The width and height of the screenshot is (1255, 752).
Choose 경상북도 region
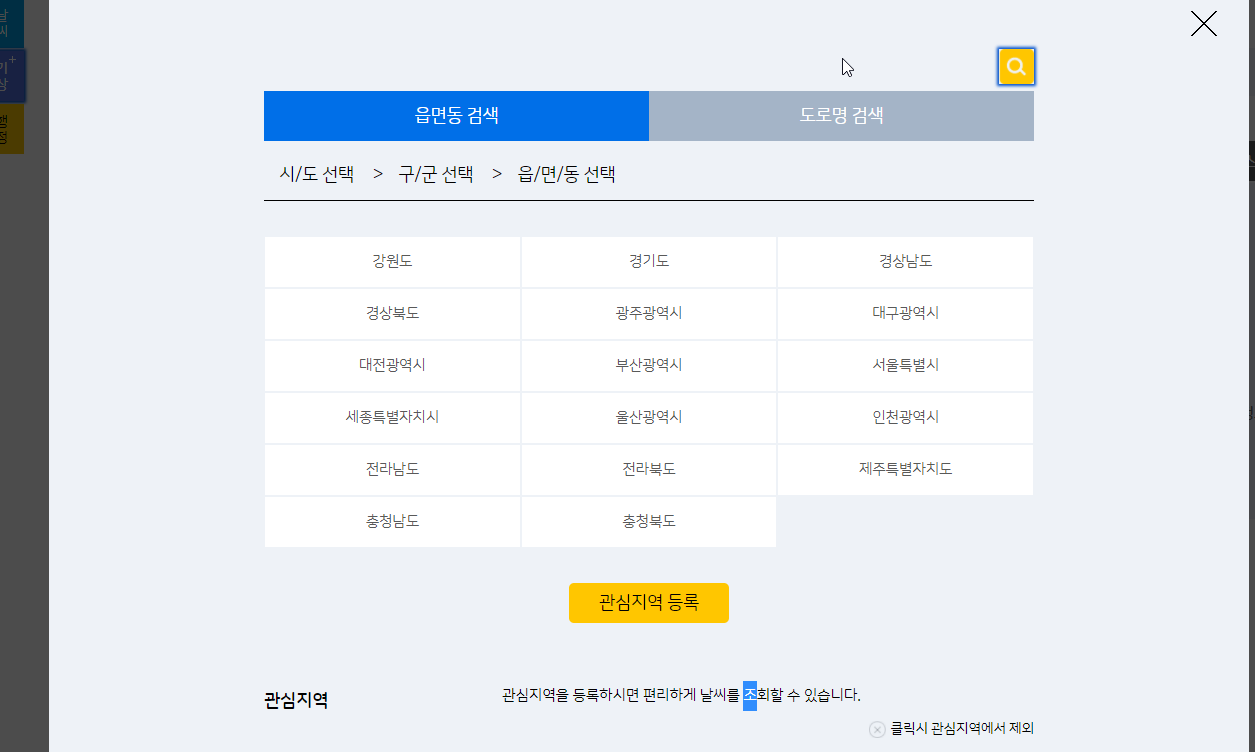pyautogui.click(x=392, y=314)
